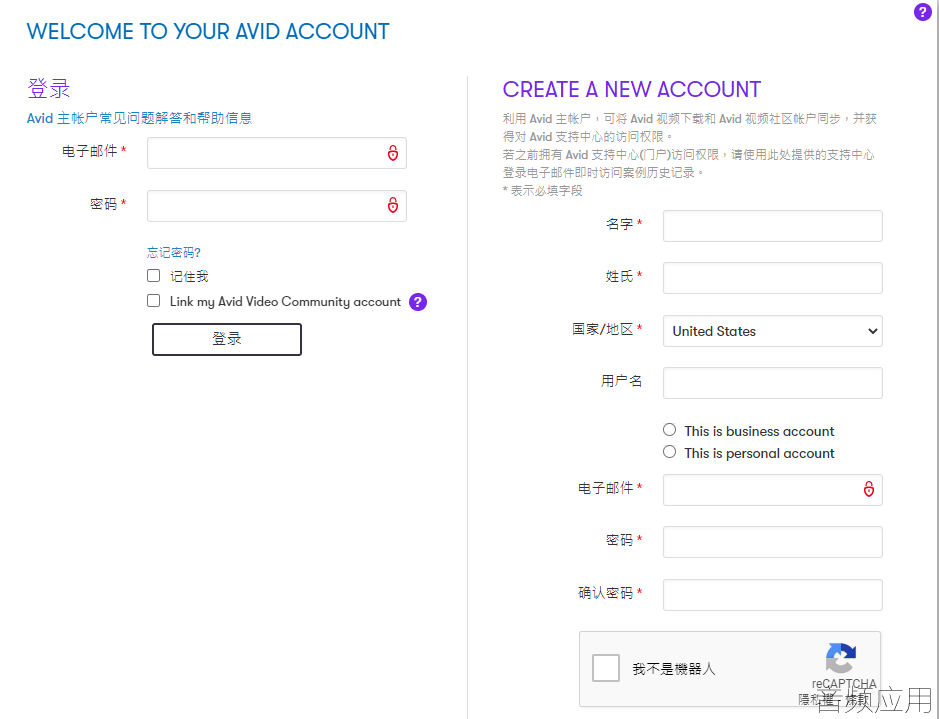
Task: Click the reCAPTCHA logo icon
Action: pyautogui.click(x=841, y=658)
